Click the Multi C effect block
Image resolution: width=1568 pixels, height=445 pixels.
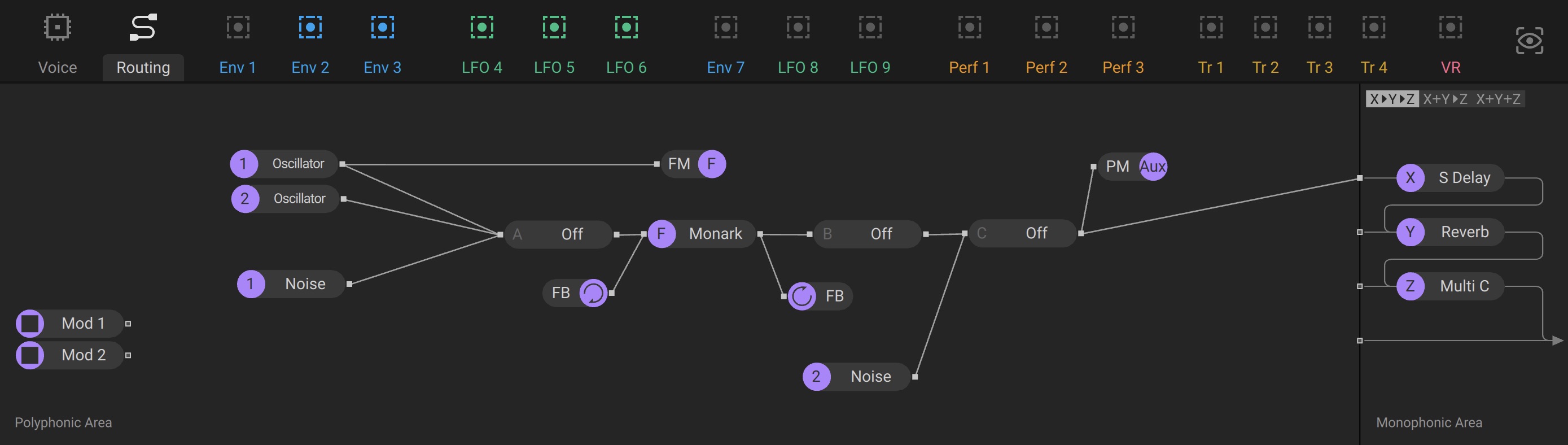click(1450, 286)
